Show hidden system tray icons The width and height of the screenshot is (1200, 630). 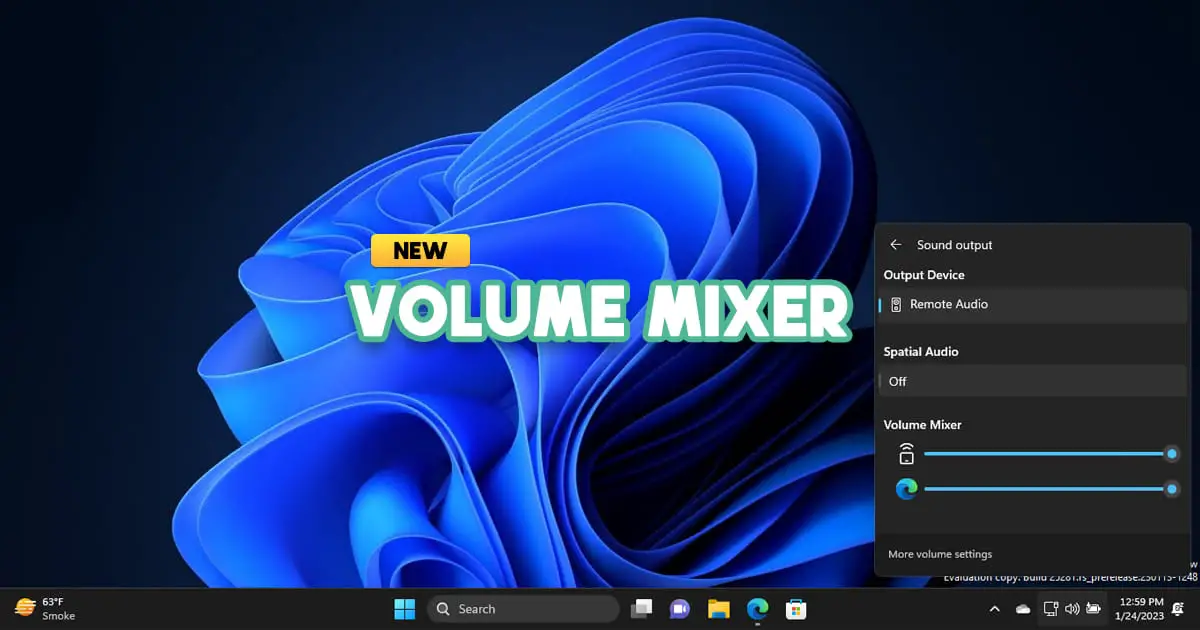(994, 609)
